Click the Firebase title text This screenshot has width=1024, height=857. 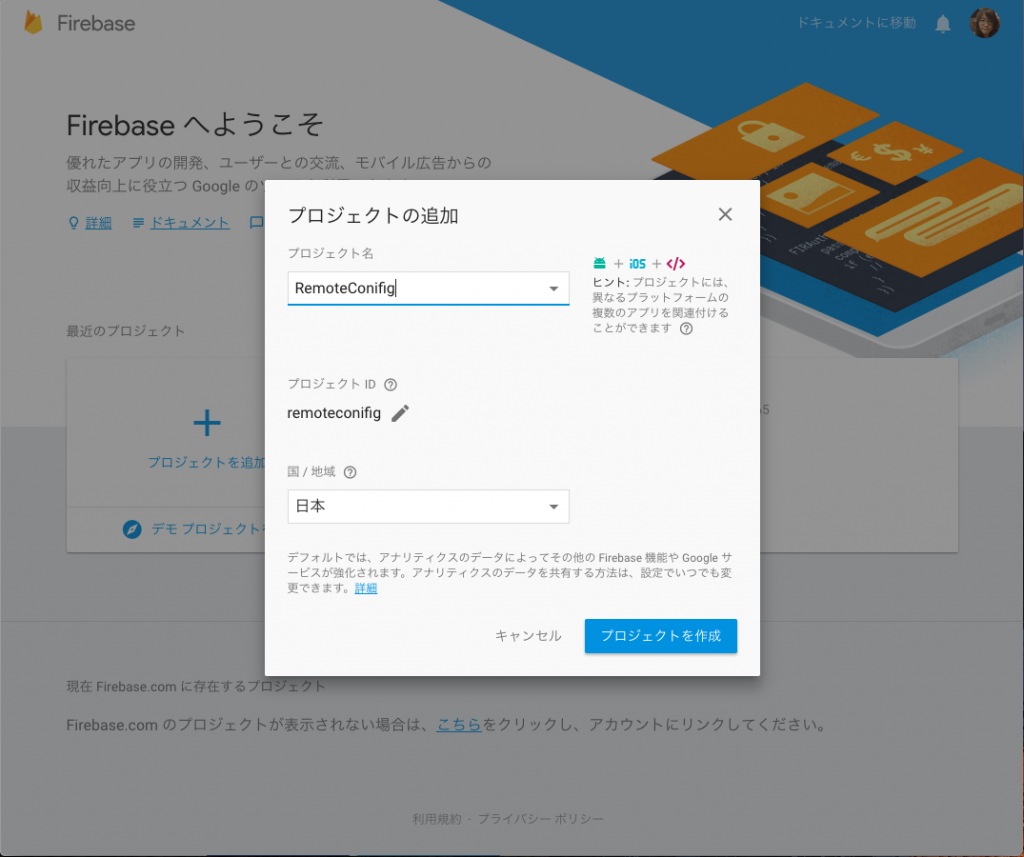(96, 24)
